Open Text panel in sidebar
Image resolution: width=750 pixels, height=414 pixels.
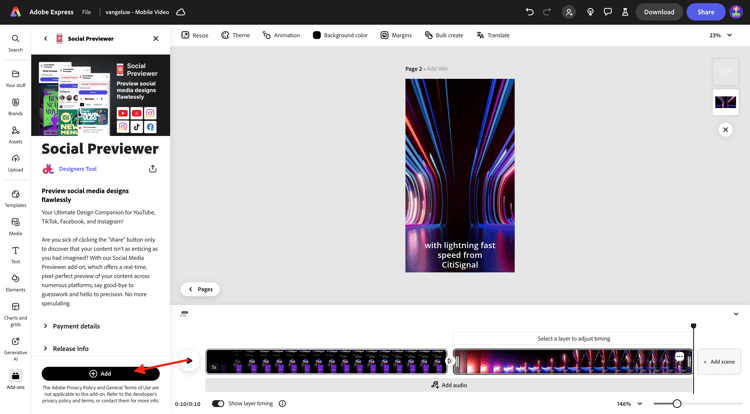coord(15,255)
